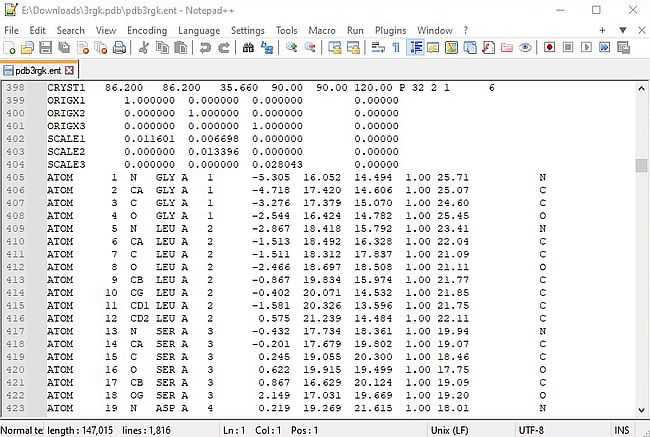Toggle synchronized vertical scrolling

[x=335, y=48]
